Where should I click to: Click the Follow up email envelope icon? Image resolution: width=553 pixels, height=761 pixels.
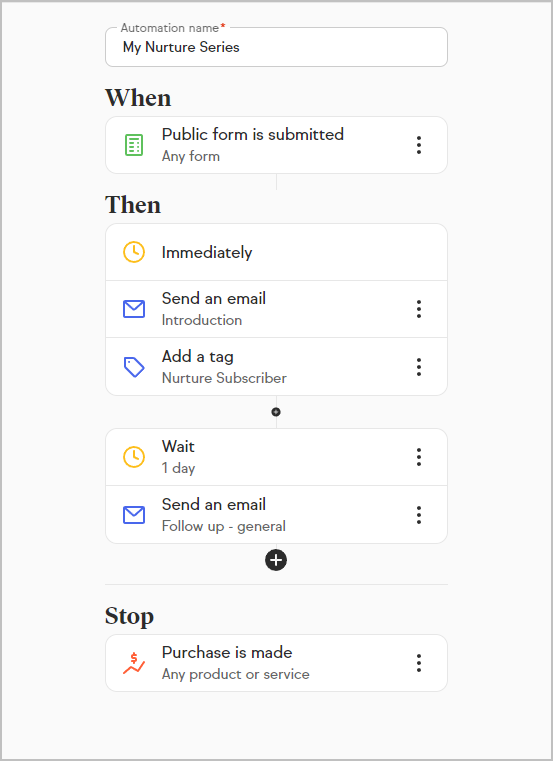pos(134,515)
